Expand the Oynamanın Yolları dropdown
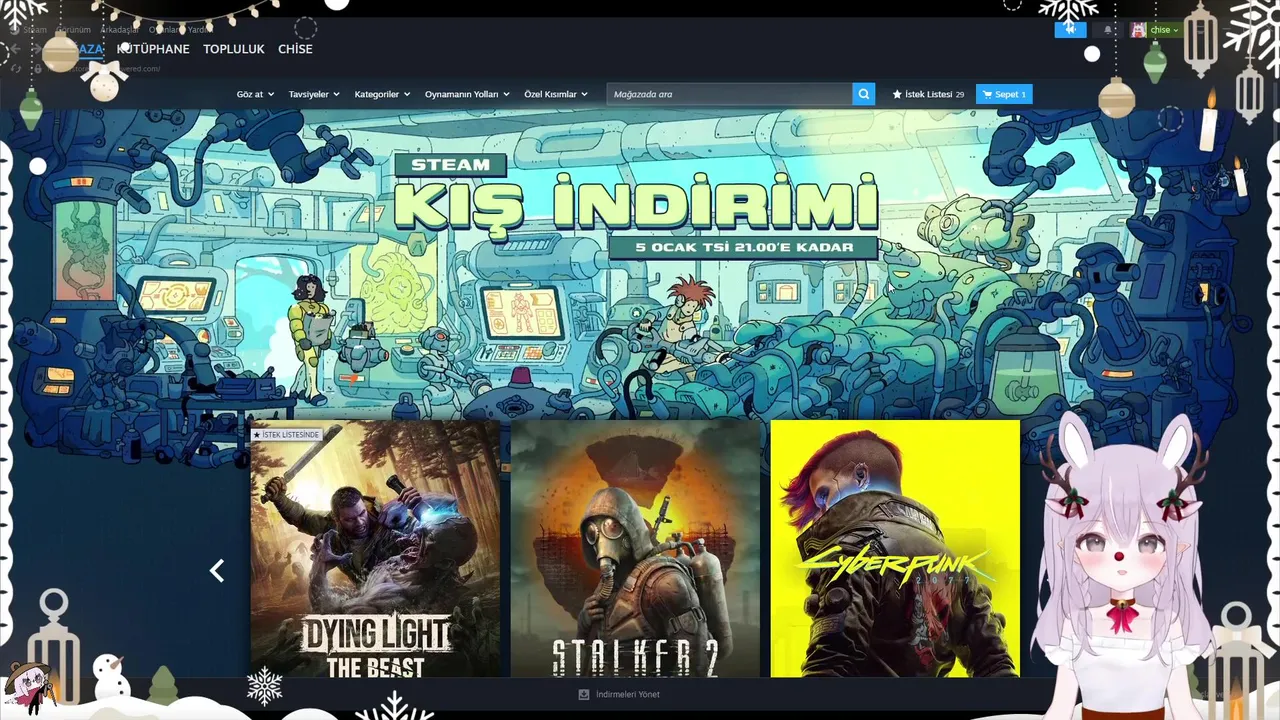Image resolution: width=1280 pixels, height=720 pixels. tap(467, 94)
